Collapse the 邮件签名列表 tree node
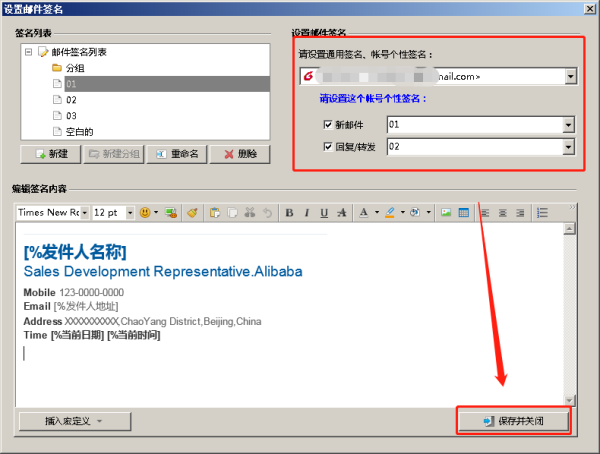 [28, 52]
